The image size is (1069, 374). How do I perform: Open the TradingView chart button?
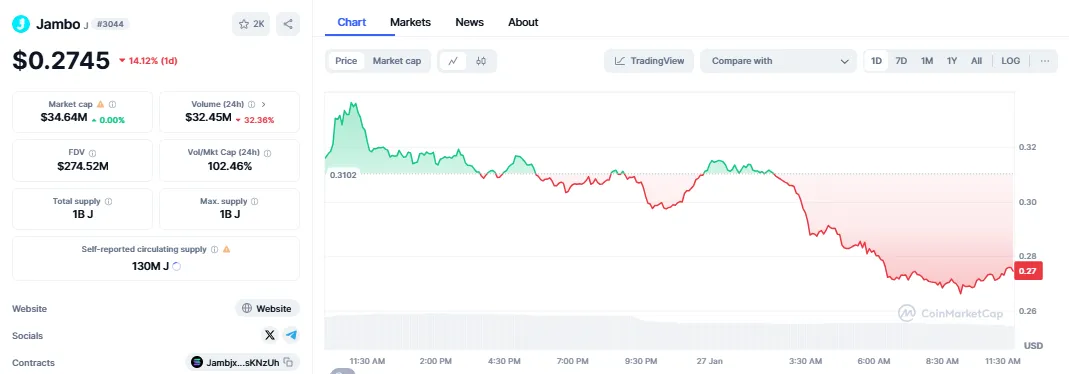(x=649, y=61)
